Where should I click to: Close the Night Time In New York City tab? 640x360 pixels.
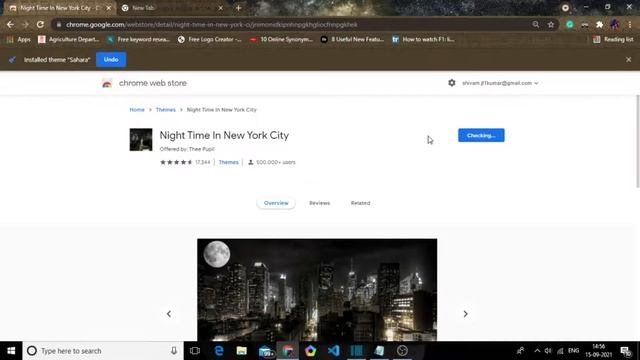pyautogui.click(x=109, y=8)
